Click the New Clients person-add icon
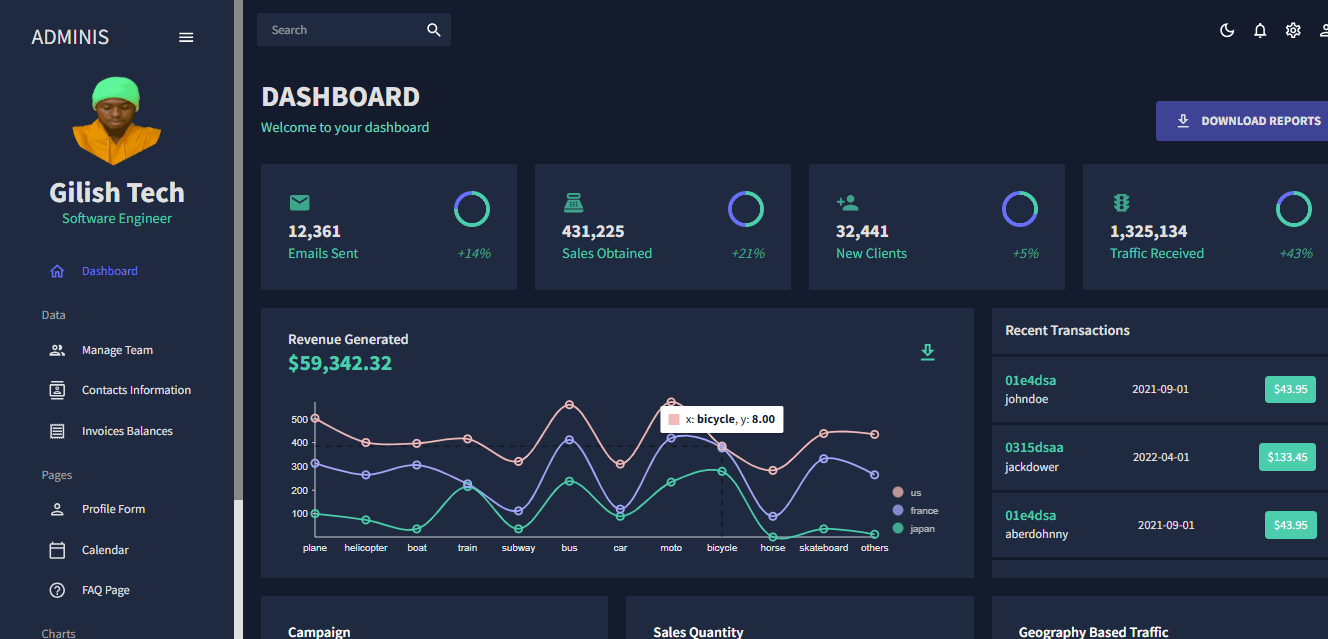Viewport: 1328px width, 639px height. click(x=847, y=203)
